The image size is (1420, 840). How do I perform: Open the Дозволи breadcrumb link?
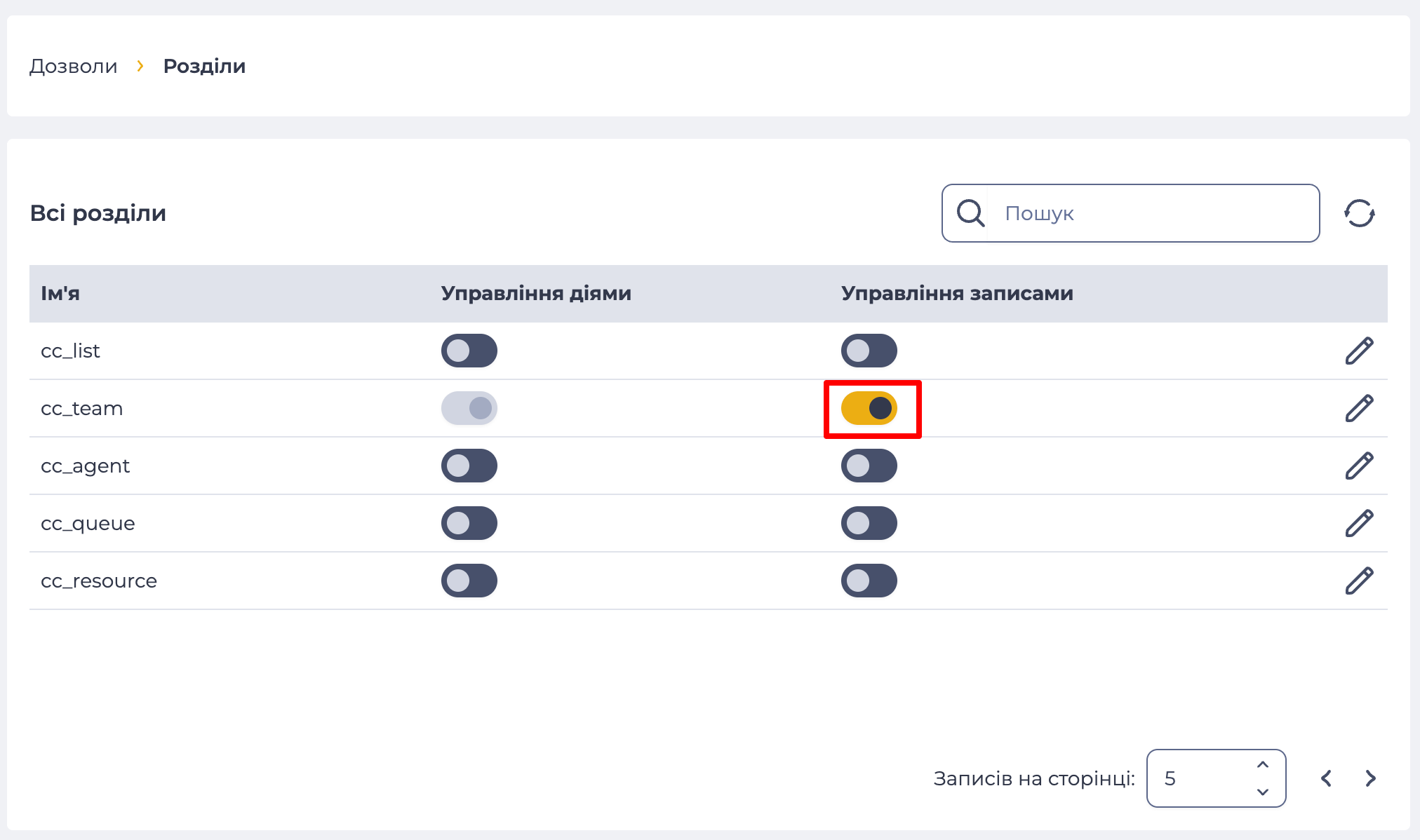tap(74, 66)
